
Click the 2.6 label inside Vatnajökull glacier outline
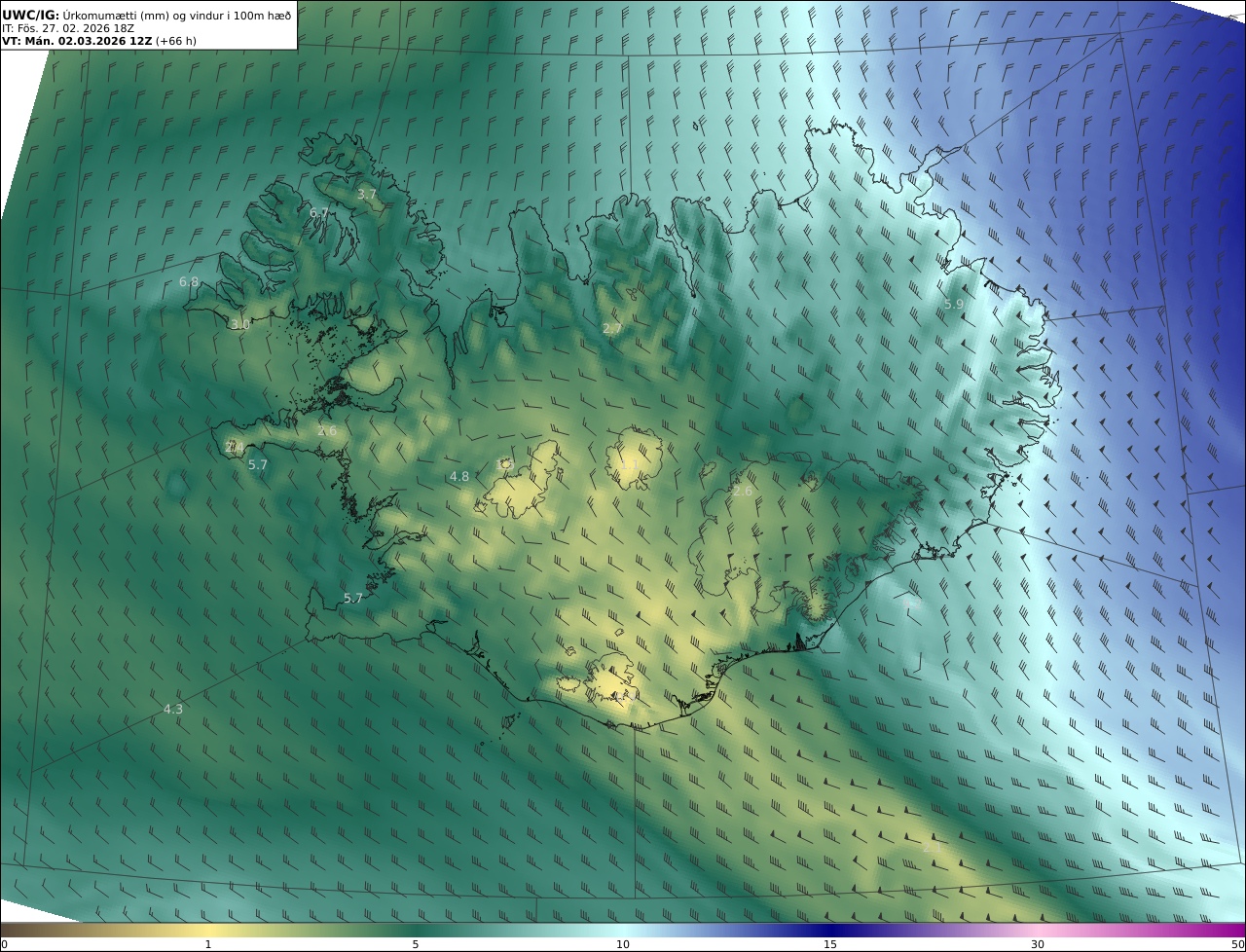pyautogui.click(x=742, y=492)
